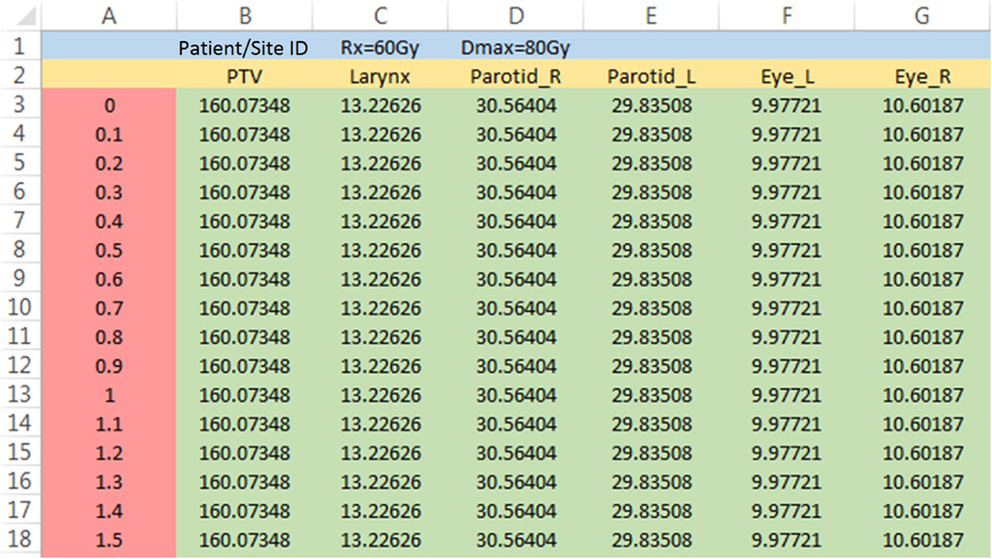Click Eye_R value 10.60187 in row 3
Viewport: 992px width, 559px height.
[x=922, y=105]
